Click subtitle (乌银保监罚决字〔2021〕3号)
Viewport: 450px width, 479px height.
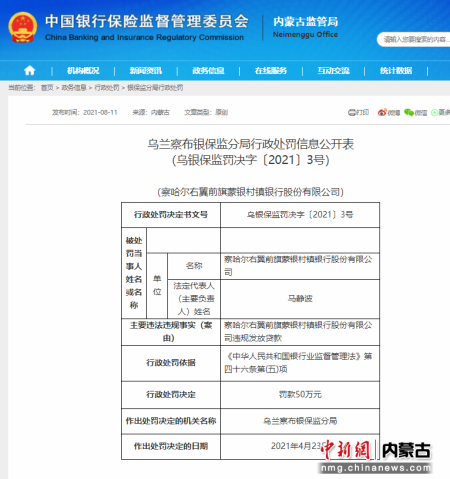(250, 160)
